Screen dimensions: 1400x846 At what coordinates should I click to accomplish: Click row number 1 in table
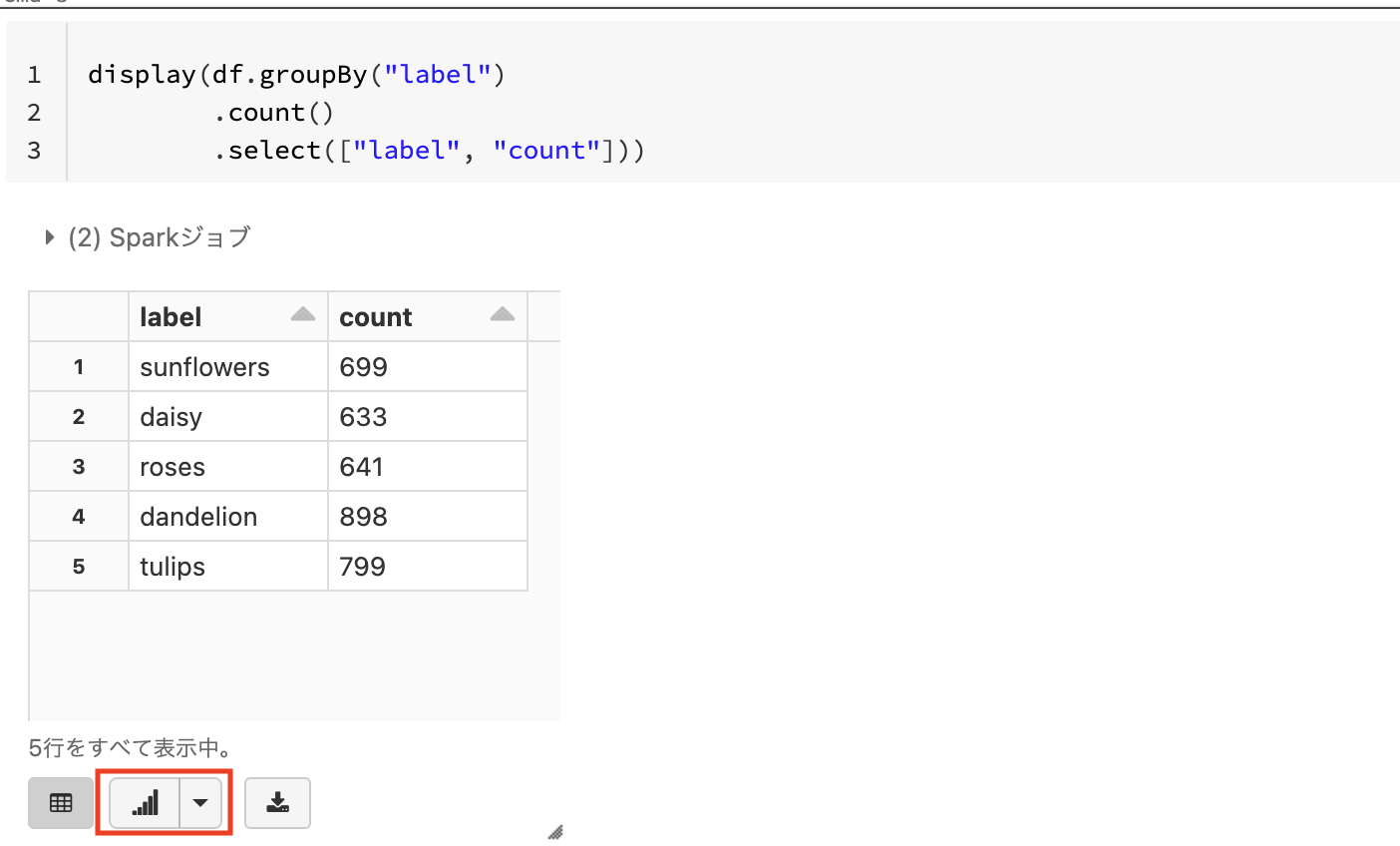tap(79, 367)
